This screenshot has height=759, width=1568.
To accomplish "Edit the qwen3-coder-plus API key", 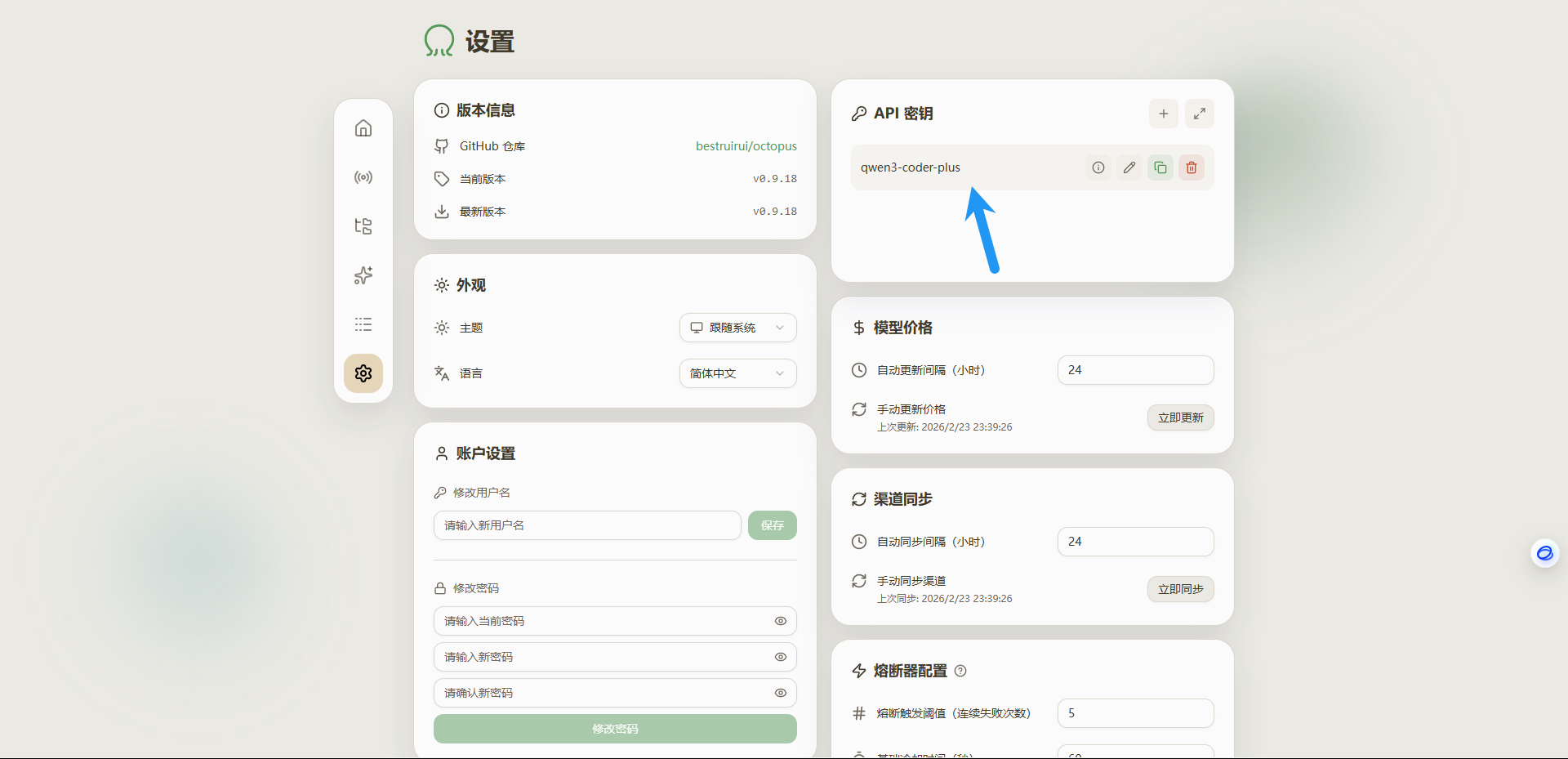I will (x=1129, y=167).
